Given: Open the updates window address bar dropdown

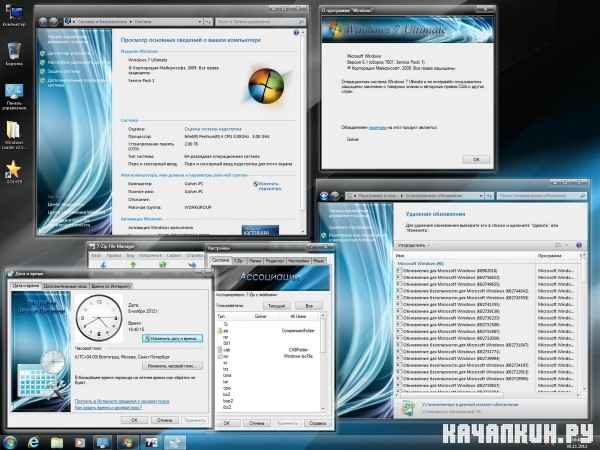Looking at the screenshot, I should coord(481,196).
